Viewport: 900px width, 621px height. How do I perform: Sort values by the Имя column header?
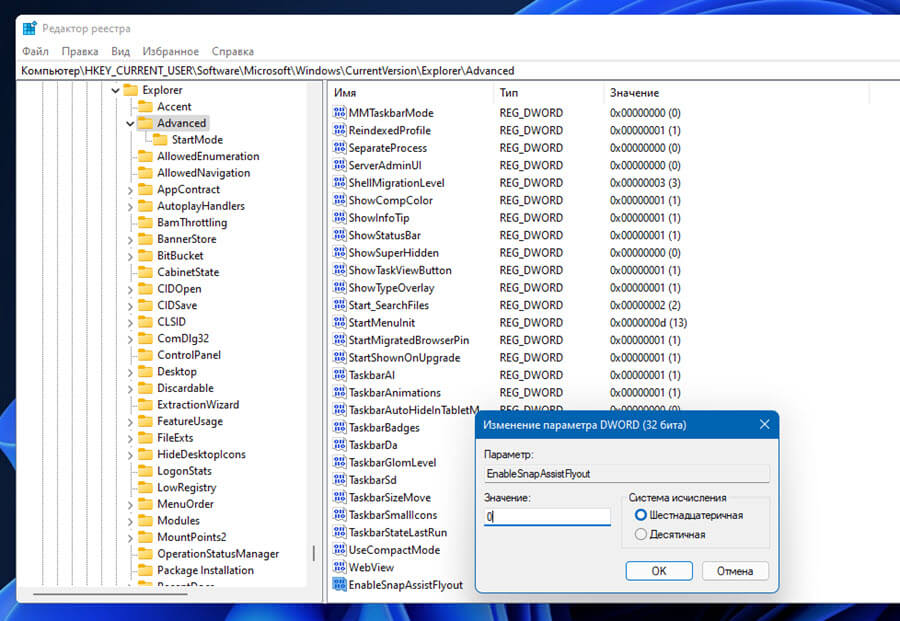(410, 92)
